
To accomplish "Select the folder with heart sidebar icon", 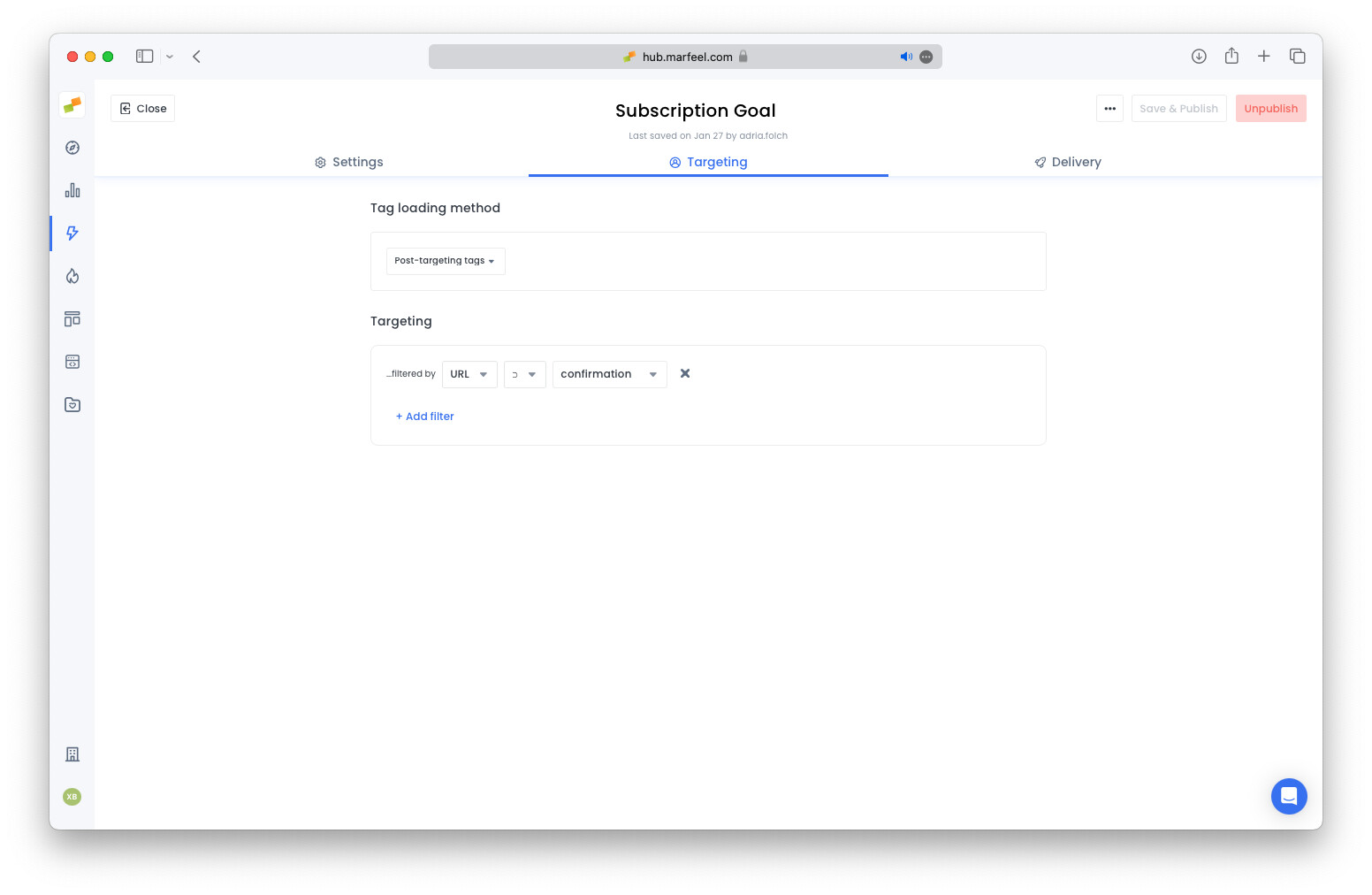I will click(x=72, y=404).
